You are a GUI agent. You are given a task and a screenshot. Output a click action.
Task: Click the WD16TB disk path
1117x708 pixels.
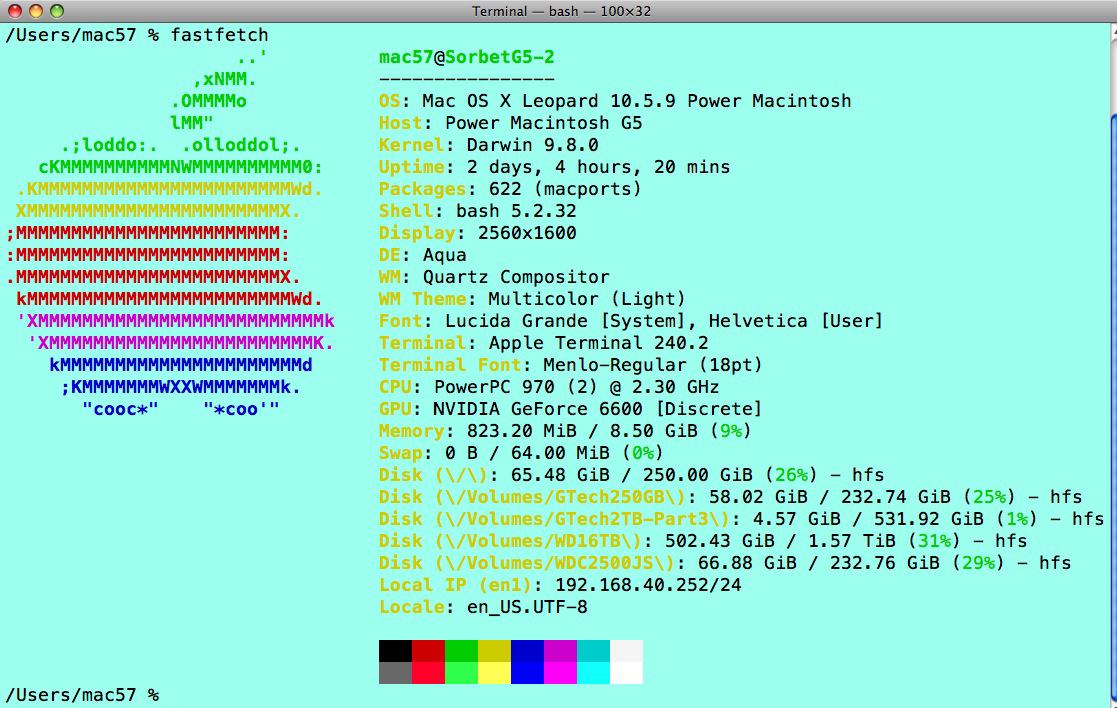coord(539,541)
